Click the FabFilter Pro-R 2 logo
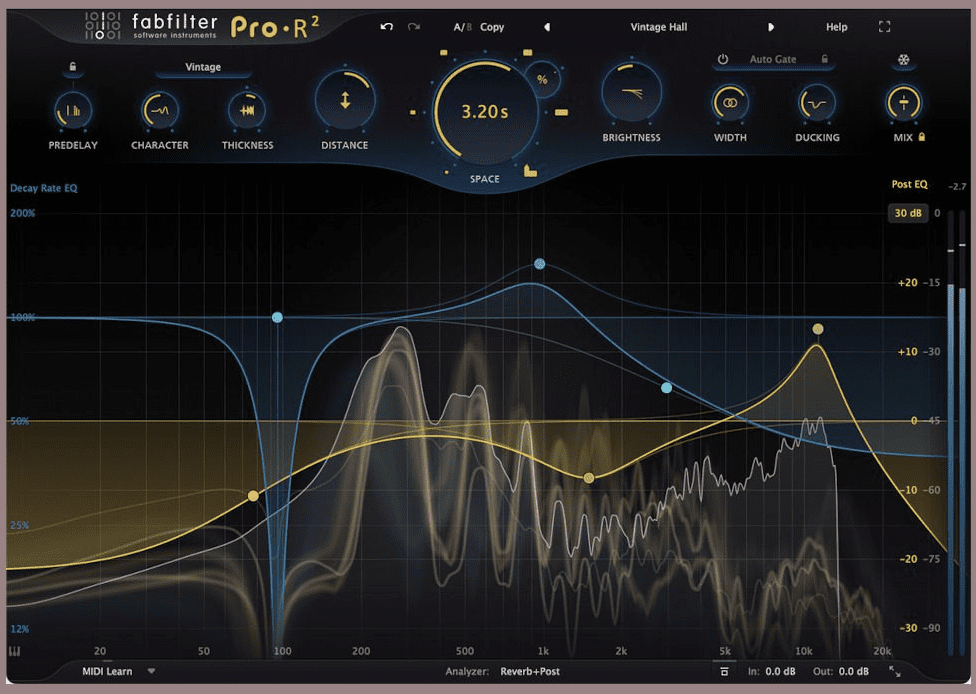The width and height of the screenshot is (976, 694). click(x=202, y=27)
